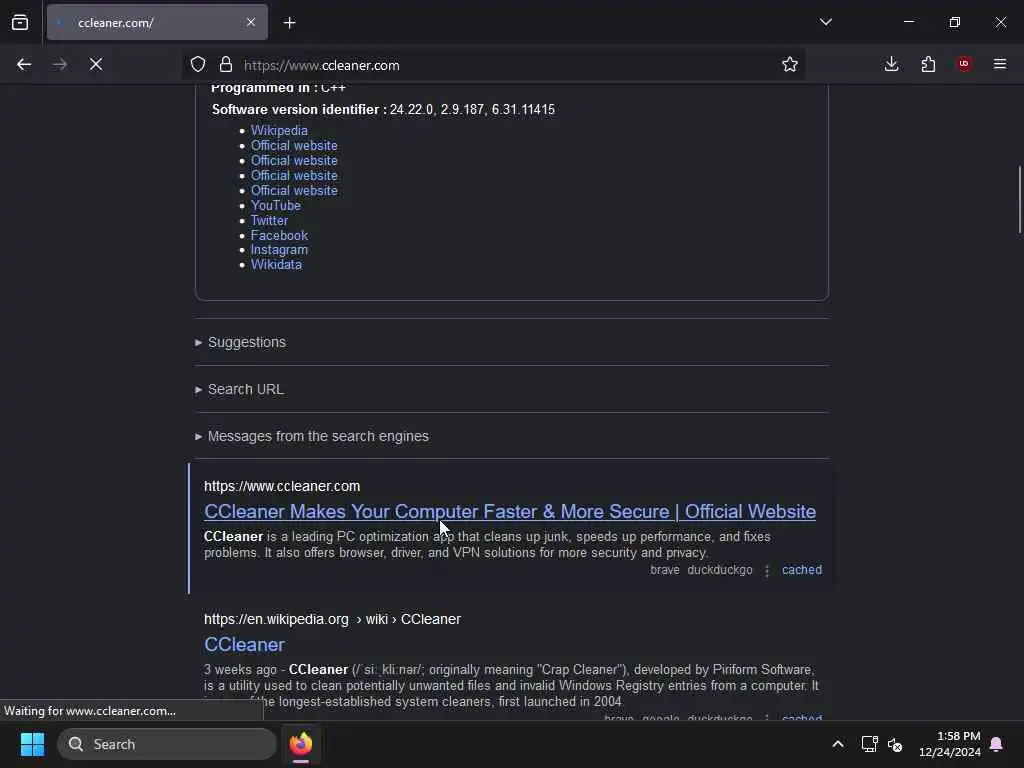Screen dimensions: 1024x768
Task: Open the Facebook infobox link
Action: pyautogui.click(x=280, y=236)
